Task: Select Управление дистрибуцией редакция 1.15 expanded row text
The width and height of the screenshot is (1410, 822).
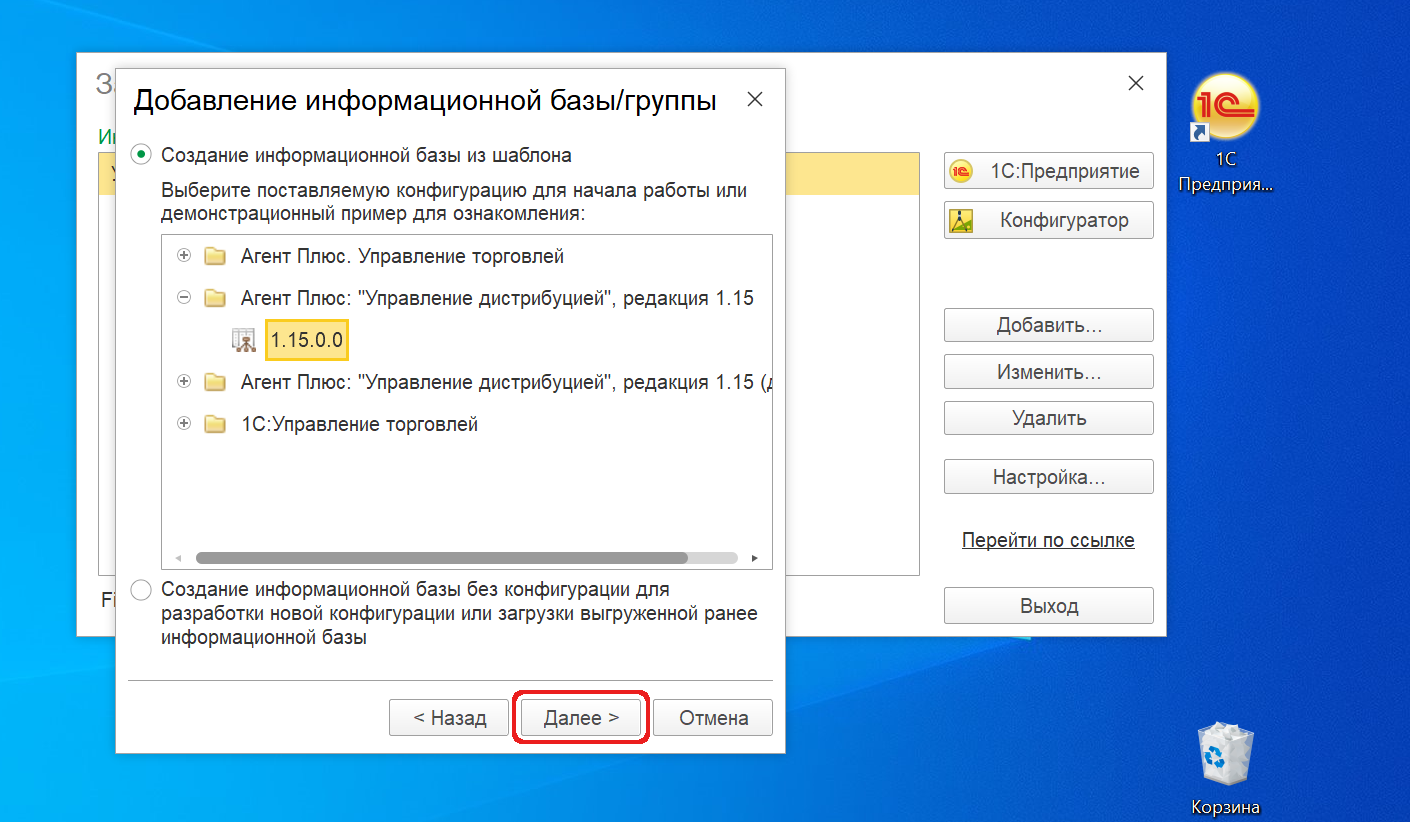Action: coord(497,298)
